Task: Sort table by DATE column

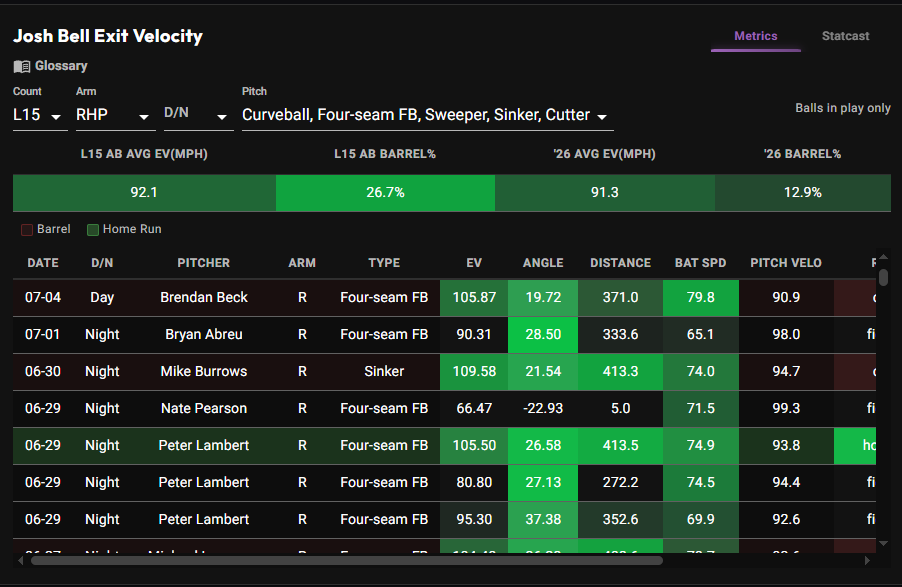Action: [43, 263]
